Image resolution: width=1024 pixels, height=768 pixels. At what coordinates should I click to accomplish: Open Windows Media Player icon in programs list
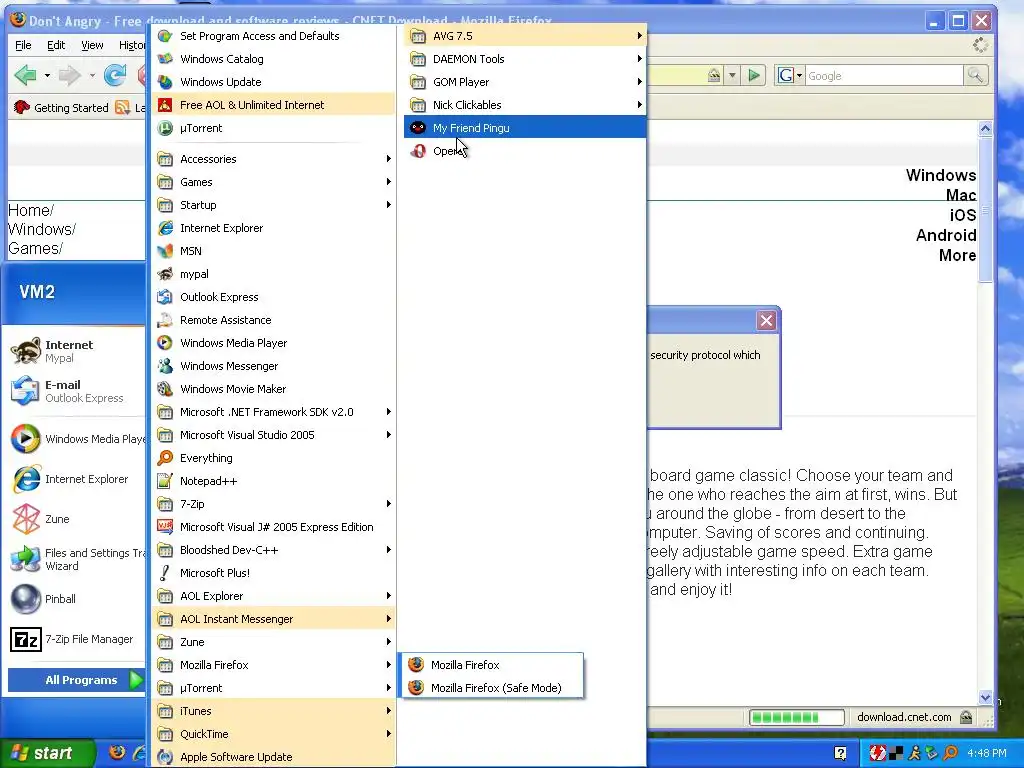pos(165,343)
